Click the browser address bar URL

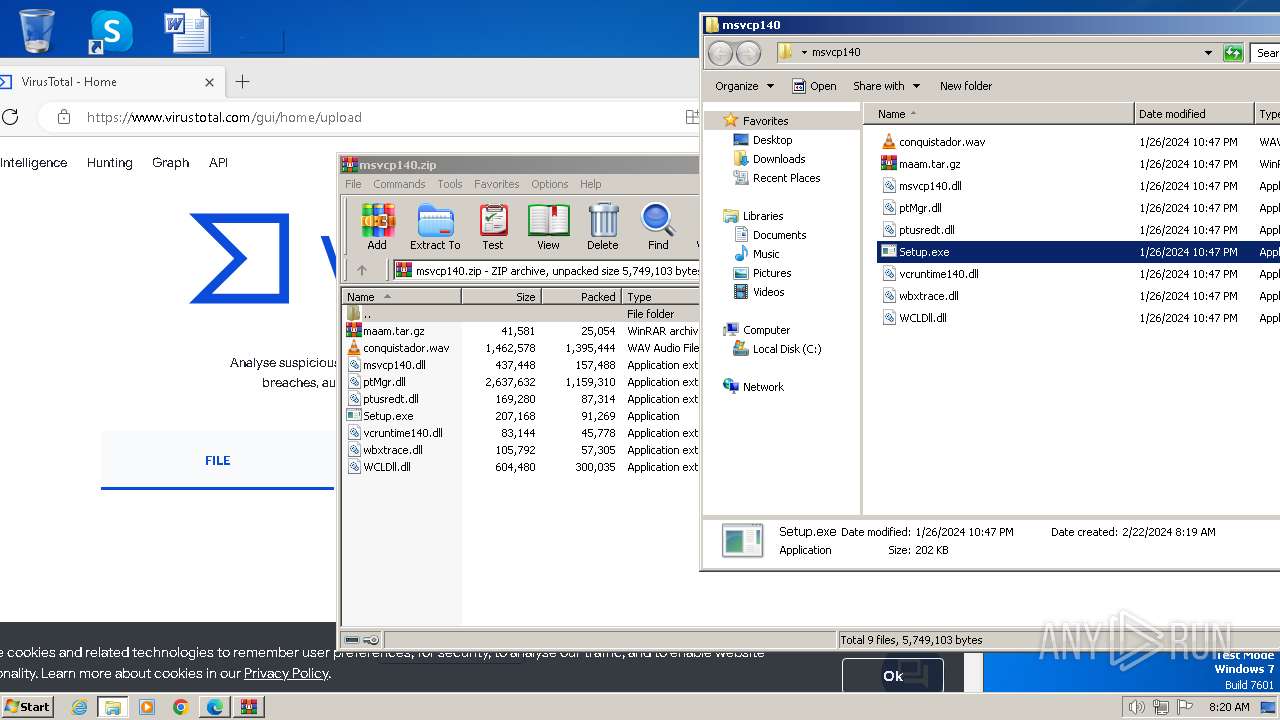click(x=224, y=117)
